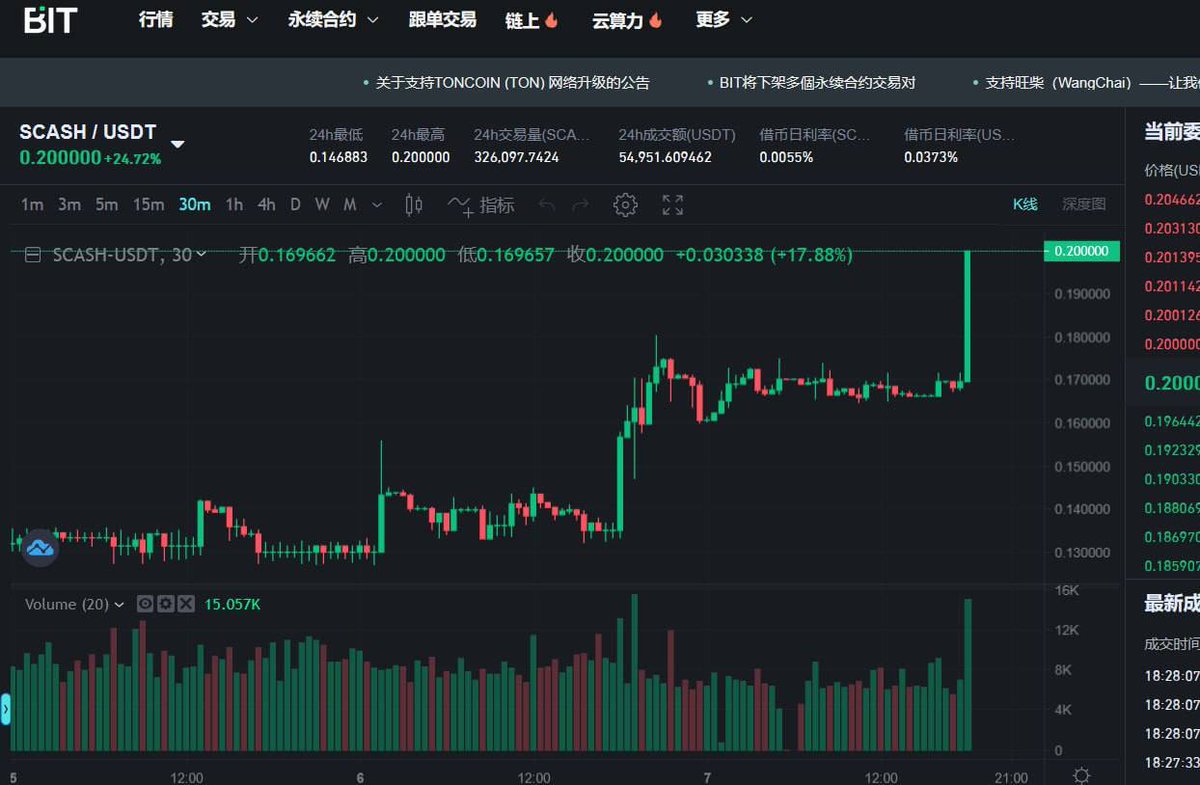Click the last tall green volume bar

click(x=968, y=674)
